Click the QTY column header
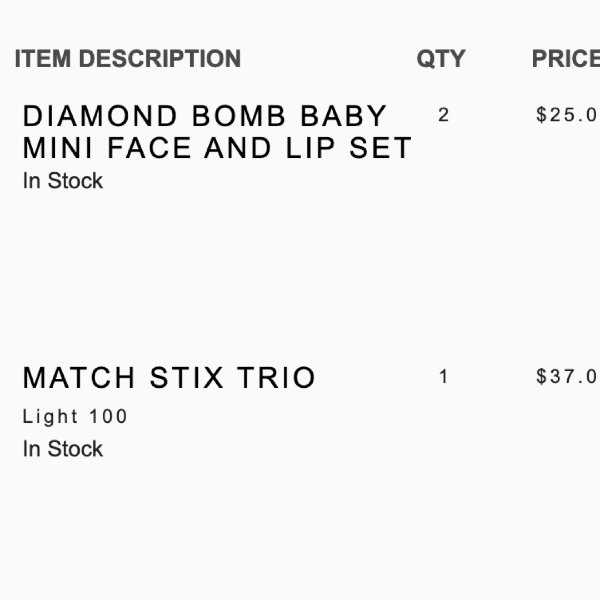 (x=441, y=59)
